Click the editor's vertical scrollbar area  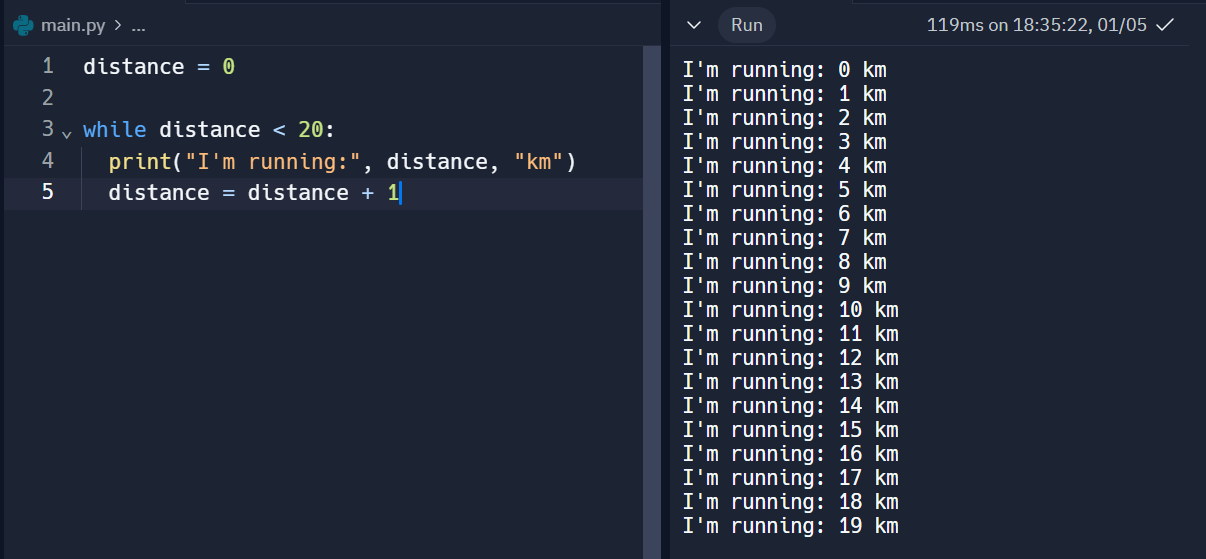point(652,300)
